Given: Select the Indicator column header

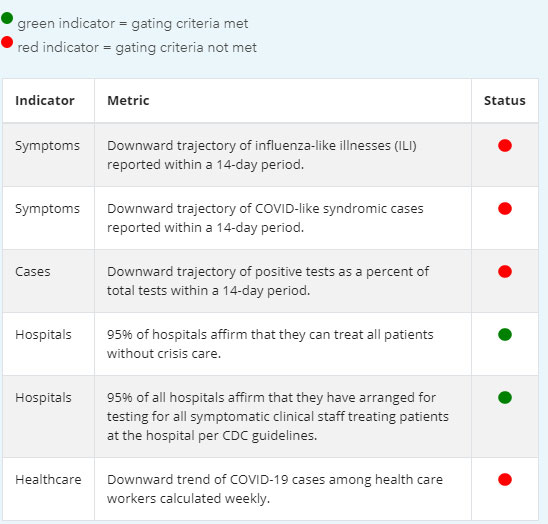Looking at the screenshot, I should click(x=45, y=101).
